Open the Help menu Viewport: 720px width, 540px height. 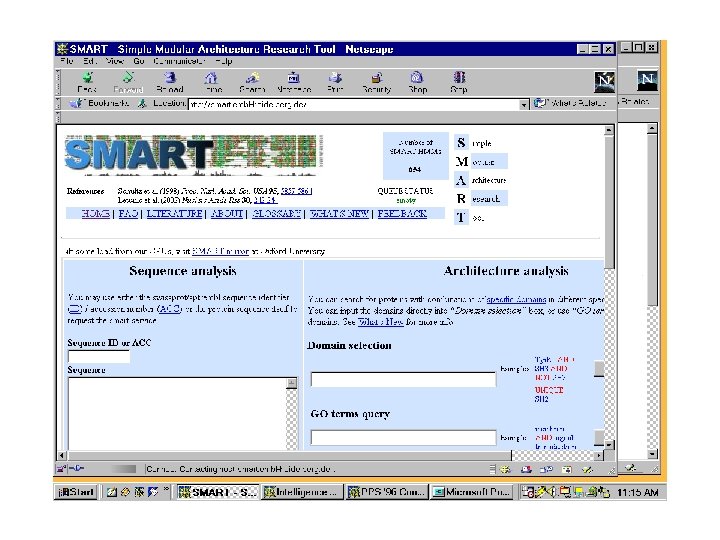(x=224, y=61)
